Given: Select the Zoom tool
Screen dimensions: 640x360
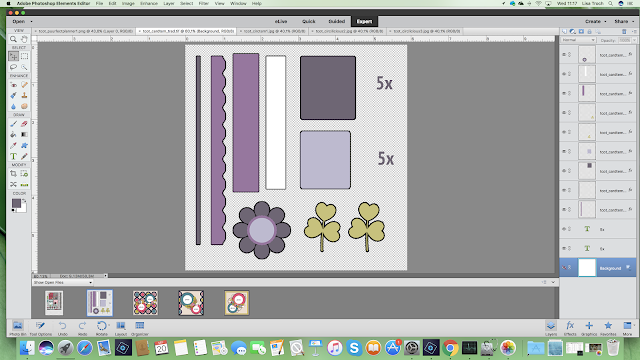Looking at the screenshot, I should [x=13, y=39].
